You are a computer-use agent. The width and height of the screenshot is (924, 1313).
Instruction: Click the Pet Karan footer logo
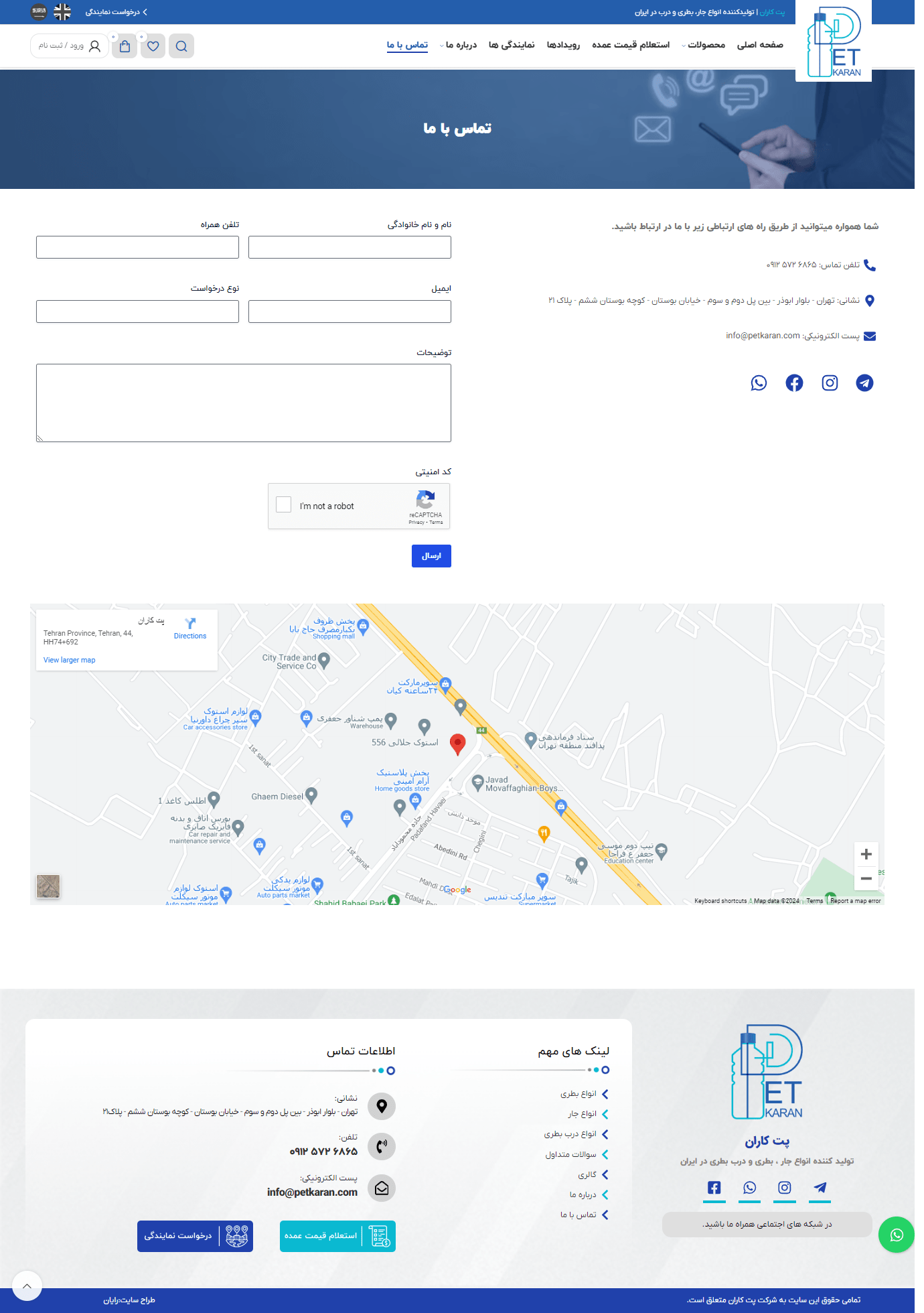(x=767, y=1072)
